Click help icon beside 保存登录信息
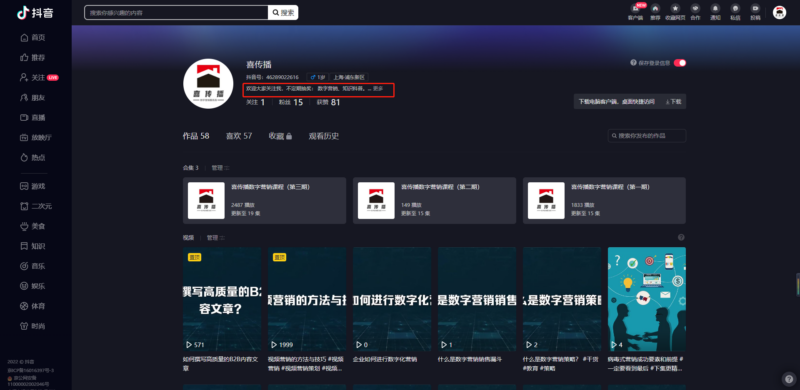Image resolution: width=800 pixels, height=390 pixels. point(633,63)
